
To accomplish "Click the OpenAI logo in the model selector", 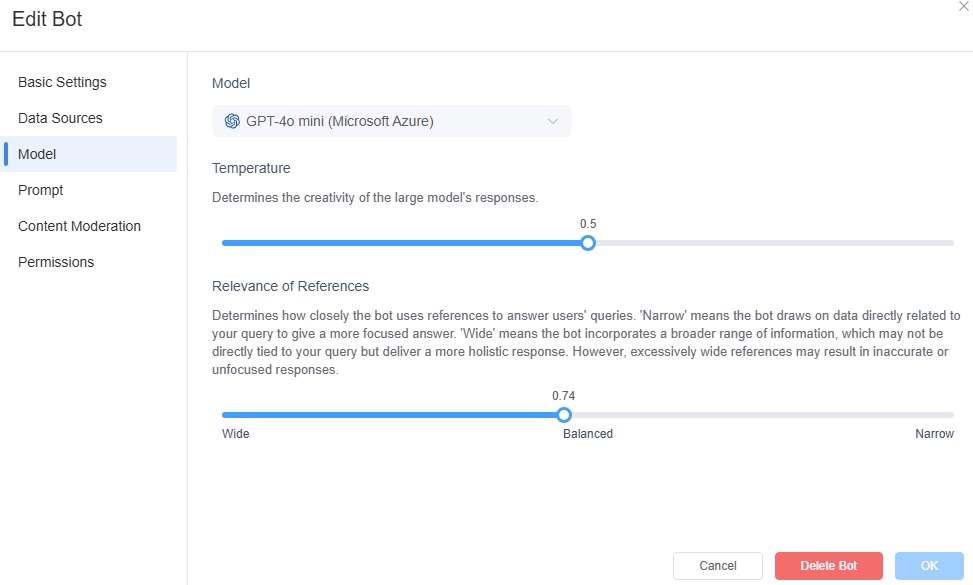I will click(x=232, y=121).
